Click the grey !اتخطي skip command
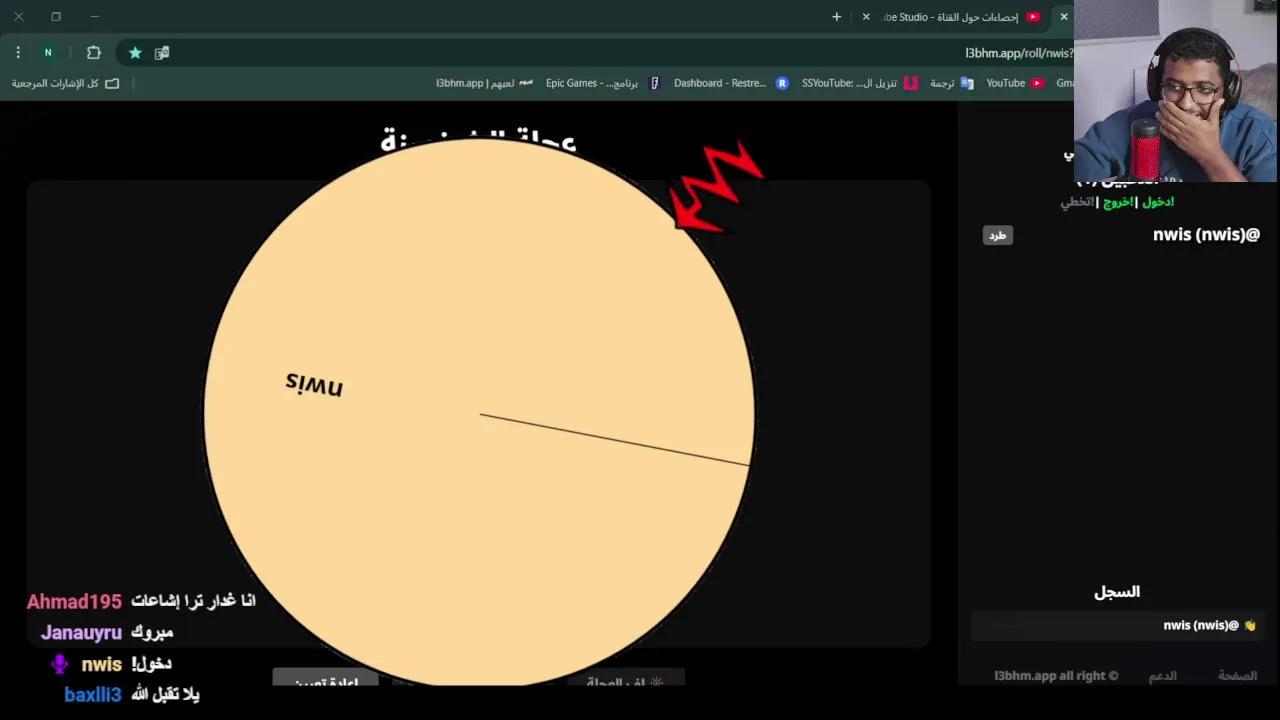This screenshot has width=1280, height=720. (x=1078, y=202)
